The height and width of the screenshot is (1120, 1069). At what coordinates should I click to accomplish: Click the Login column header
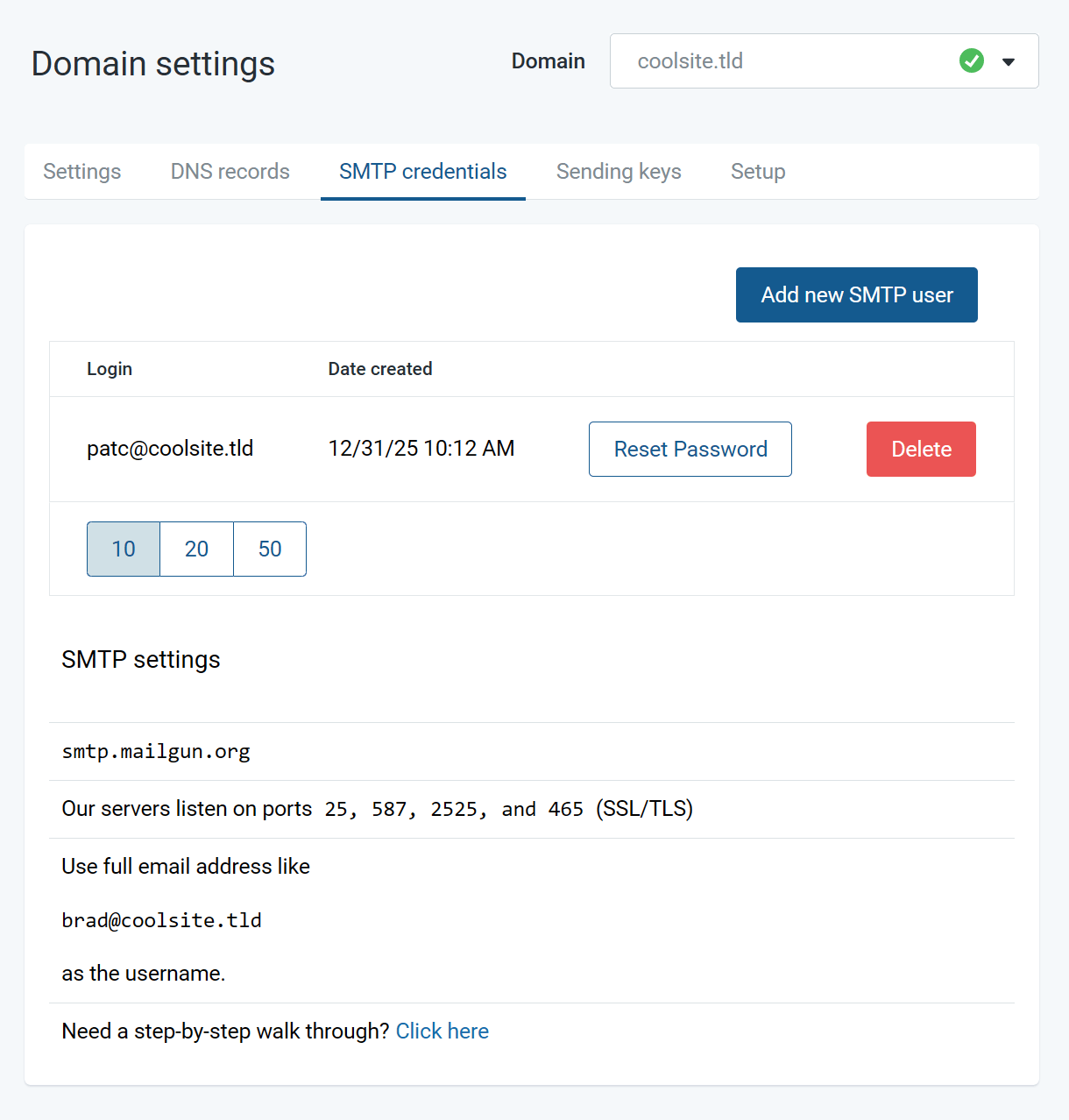click(x=110, y=369)
